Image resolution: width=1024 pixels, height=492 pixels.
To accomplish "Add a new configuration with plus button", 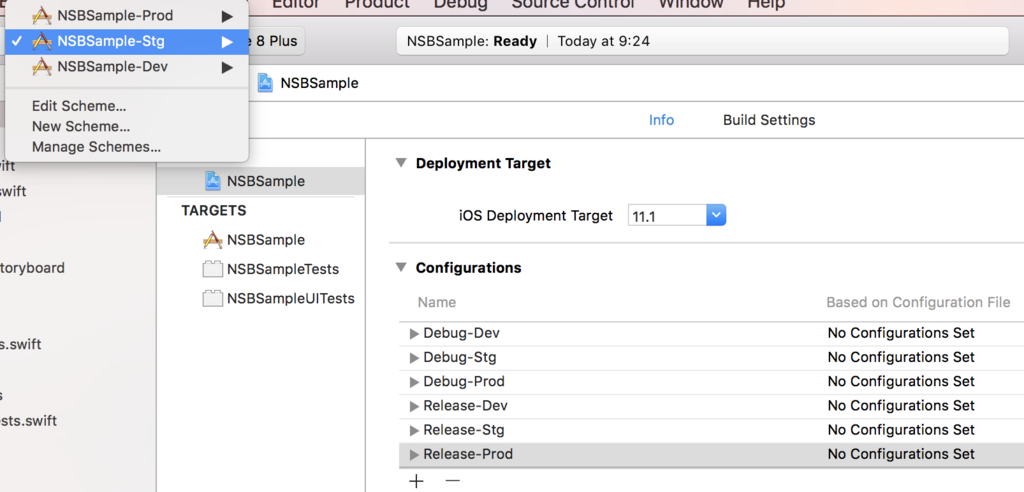I will coord(417,482).
